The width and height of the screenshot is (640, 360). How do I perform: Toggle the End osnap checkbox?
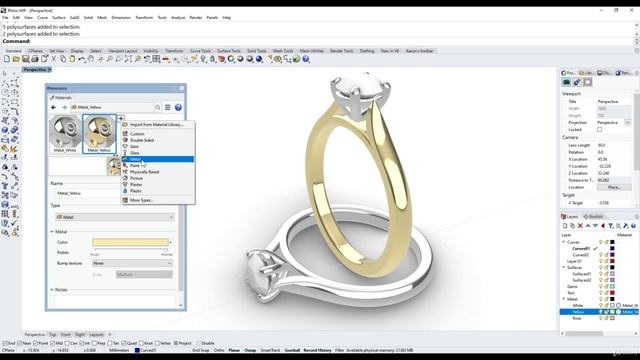[5, 343]
